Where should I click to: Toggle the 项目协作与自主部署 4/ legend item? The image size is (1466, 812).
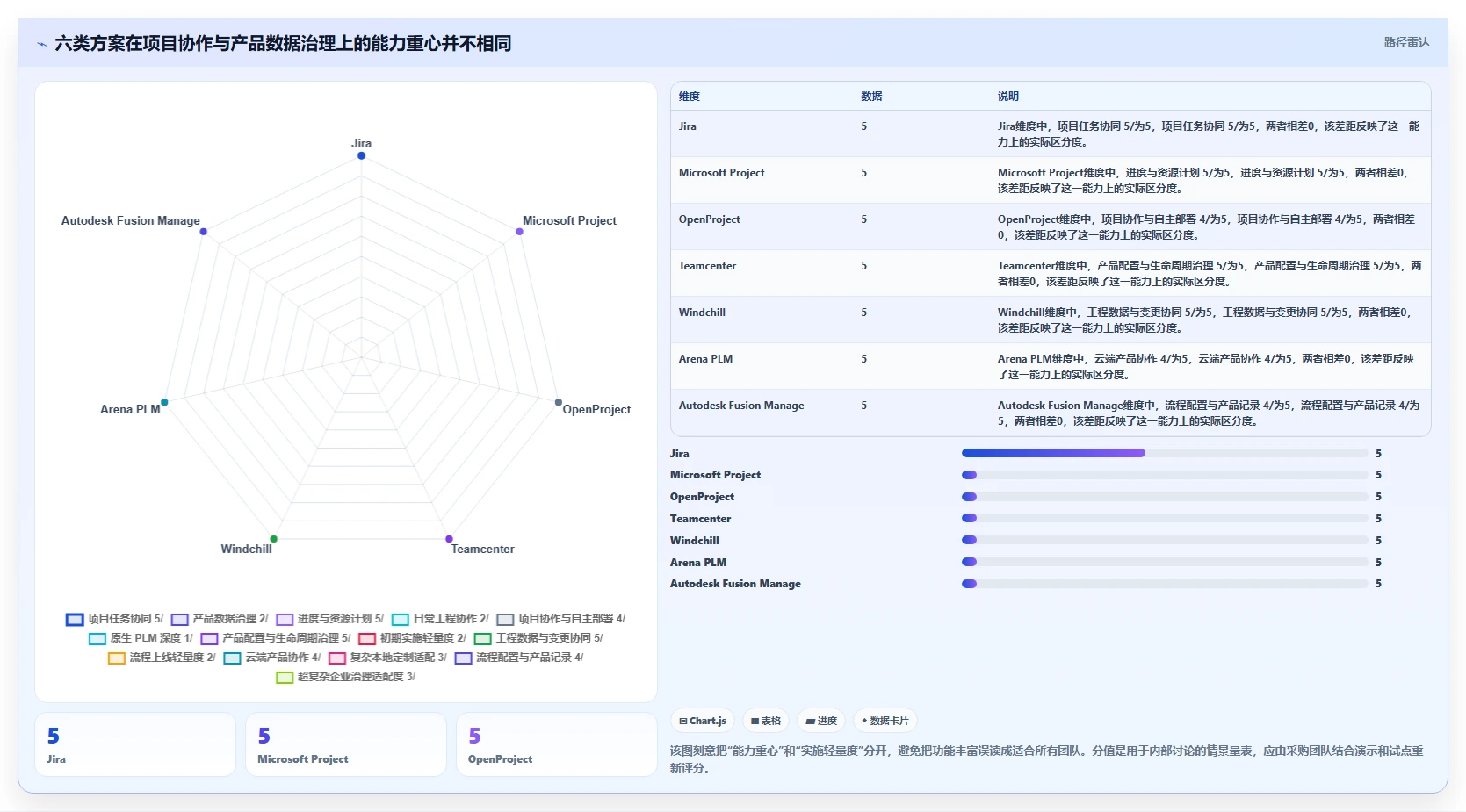(x=561, y=619)
